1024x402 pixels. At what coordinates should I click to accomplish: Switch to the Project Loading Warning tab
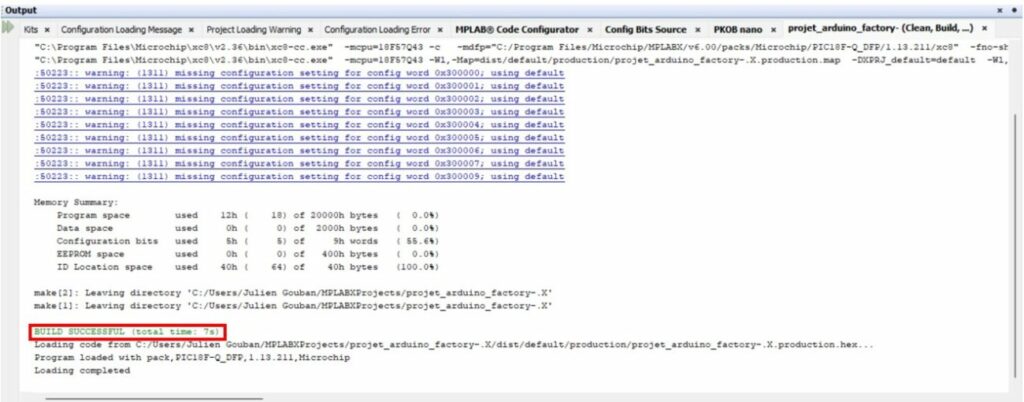pos(253,30)
